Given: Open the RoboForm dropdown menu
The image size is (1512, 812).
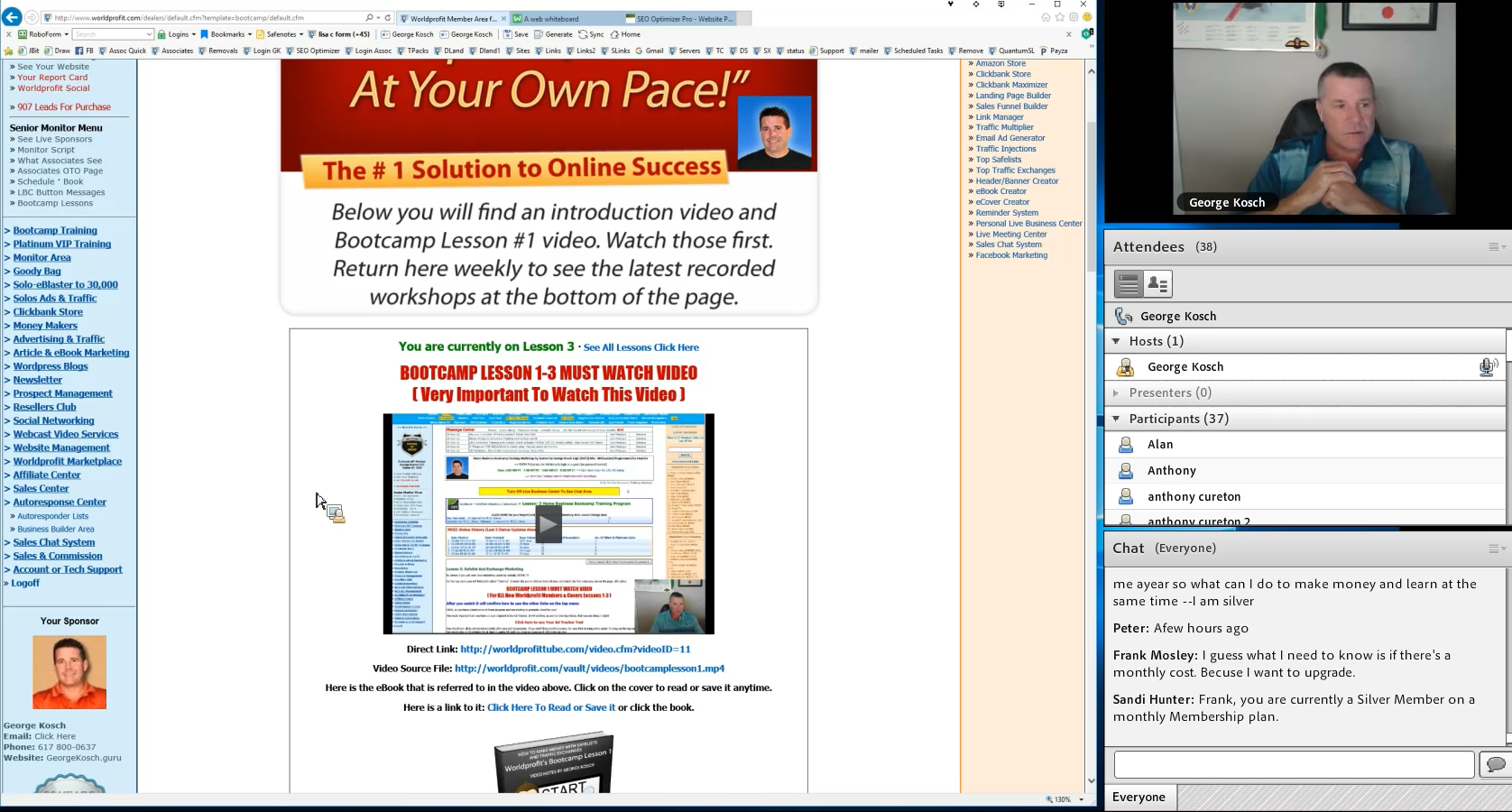Looking at the screenshot, I should pos(43,34).
